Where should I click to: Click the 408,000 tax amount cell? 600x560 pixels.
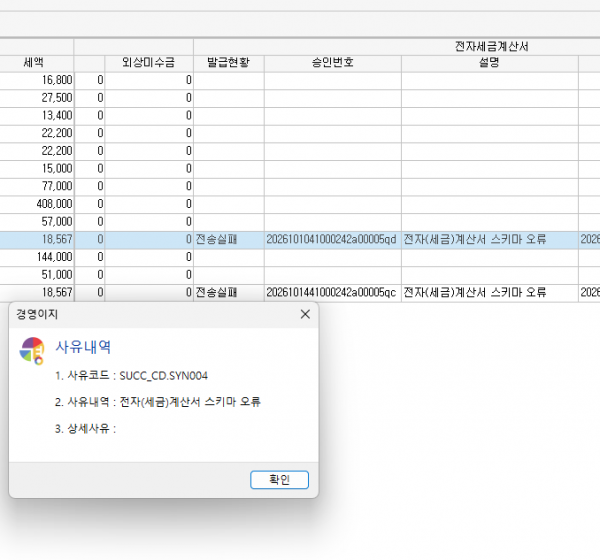(x=37, y=204)
